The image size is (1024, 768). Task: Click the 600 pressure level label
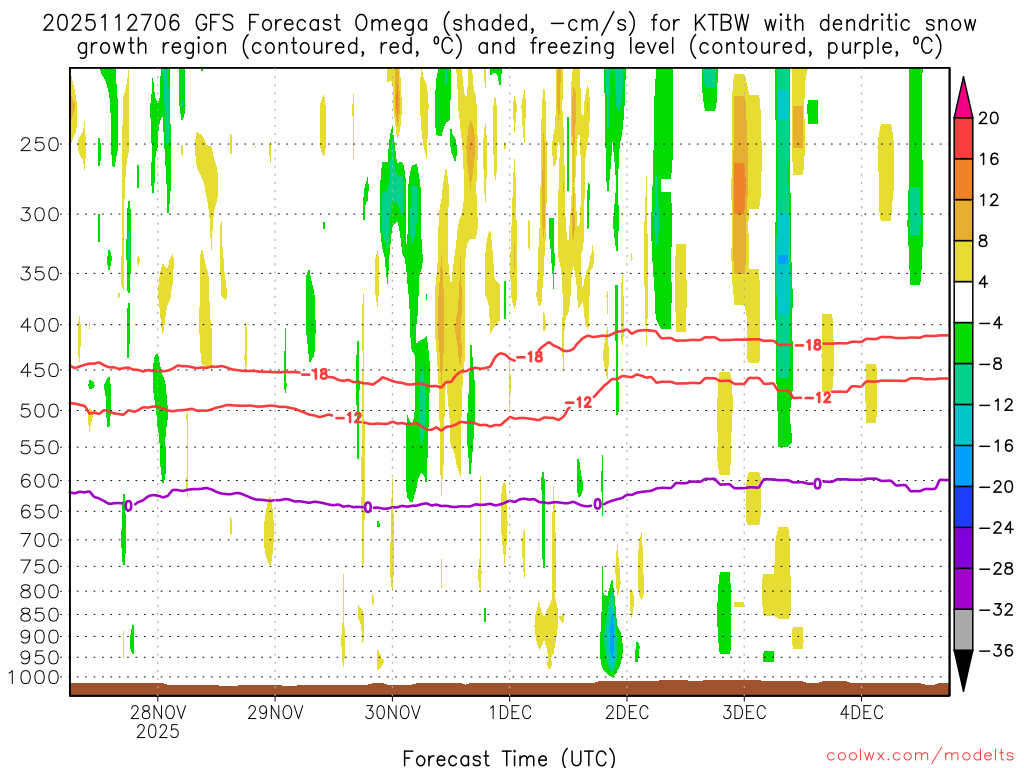coord(40,481)
